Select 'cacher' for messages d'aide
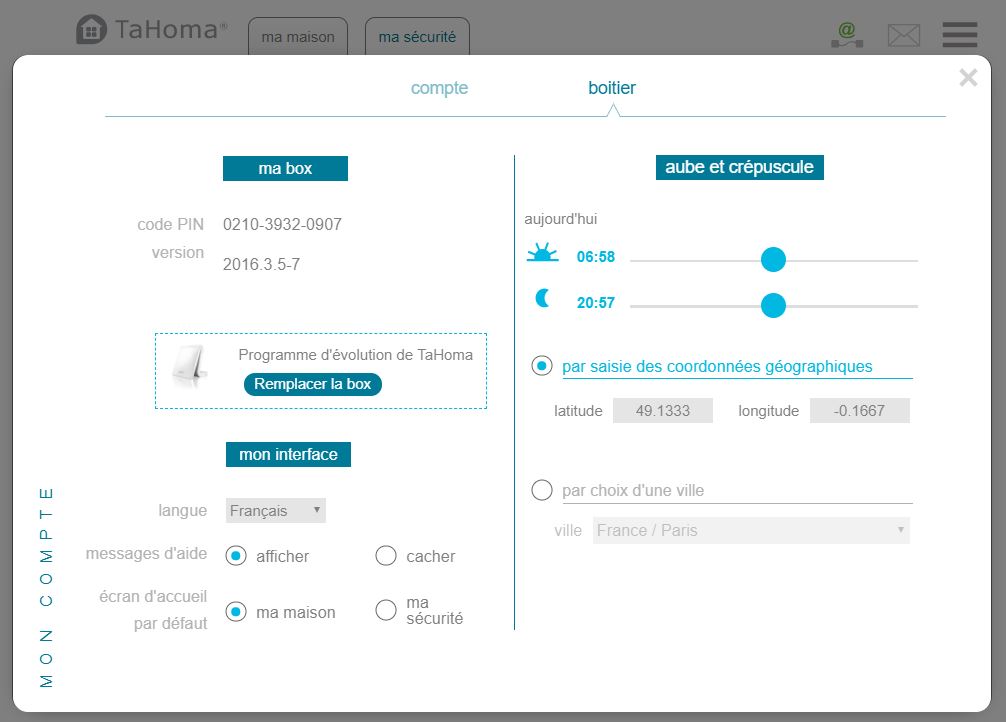This screenshot has height=722, width=1006. click(386, 556)
